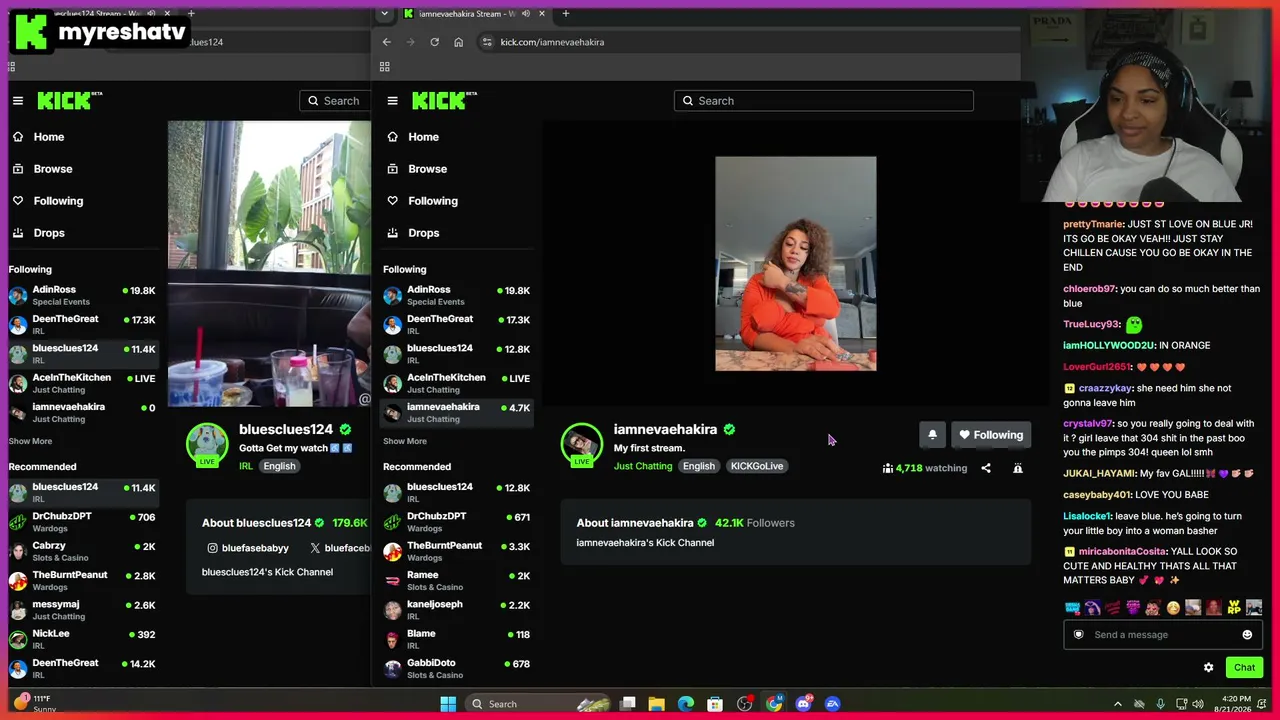The height and width of the screenshot is (720, 1280).
Task: Expand Show More in the blueclues124 window sidebar
Action: click(30, 441)
